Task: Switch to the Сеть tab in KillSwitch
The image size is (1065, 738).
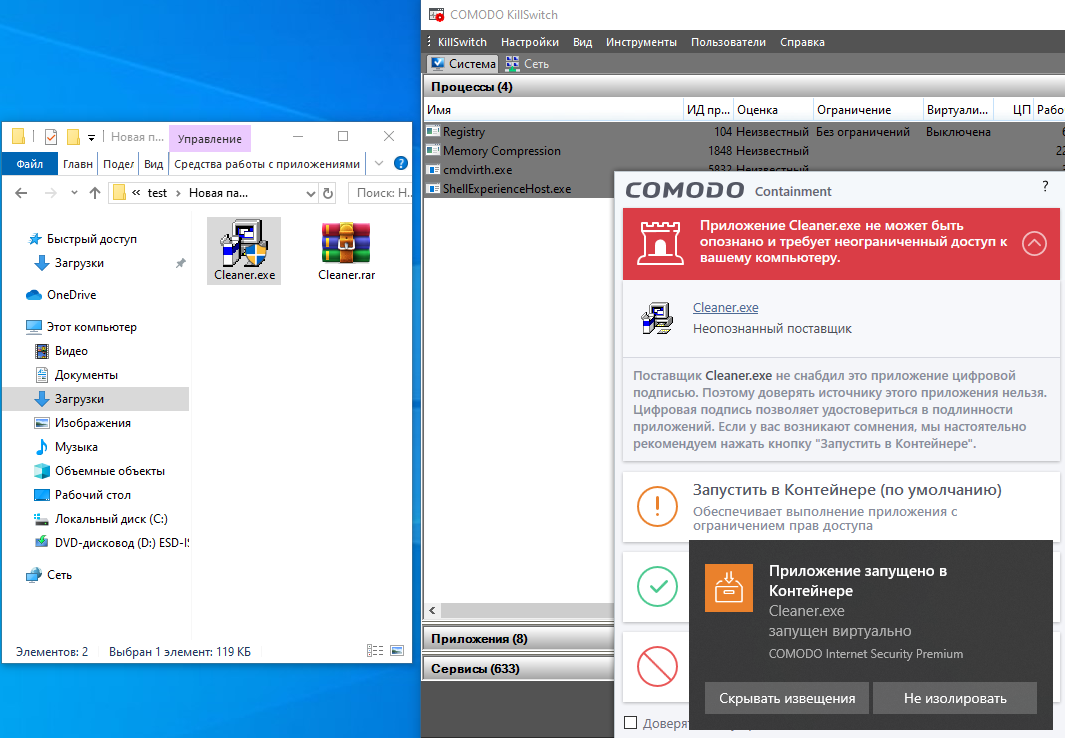Action: pyautogui.click(x=528, y=64)
